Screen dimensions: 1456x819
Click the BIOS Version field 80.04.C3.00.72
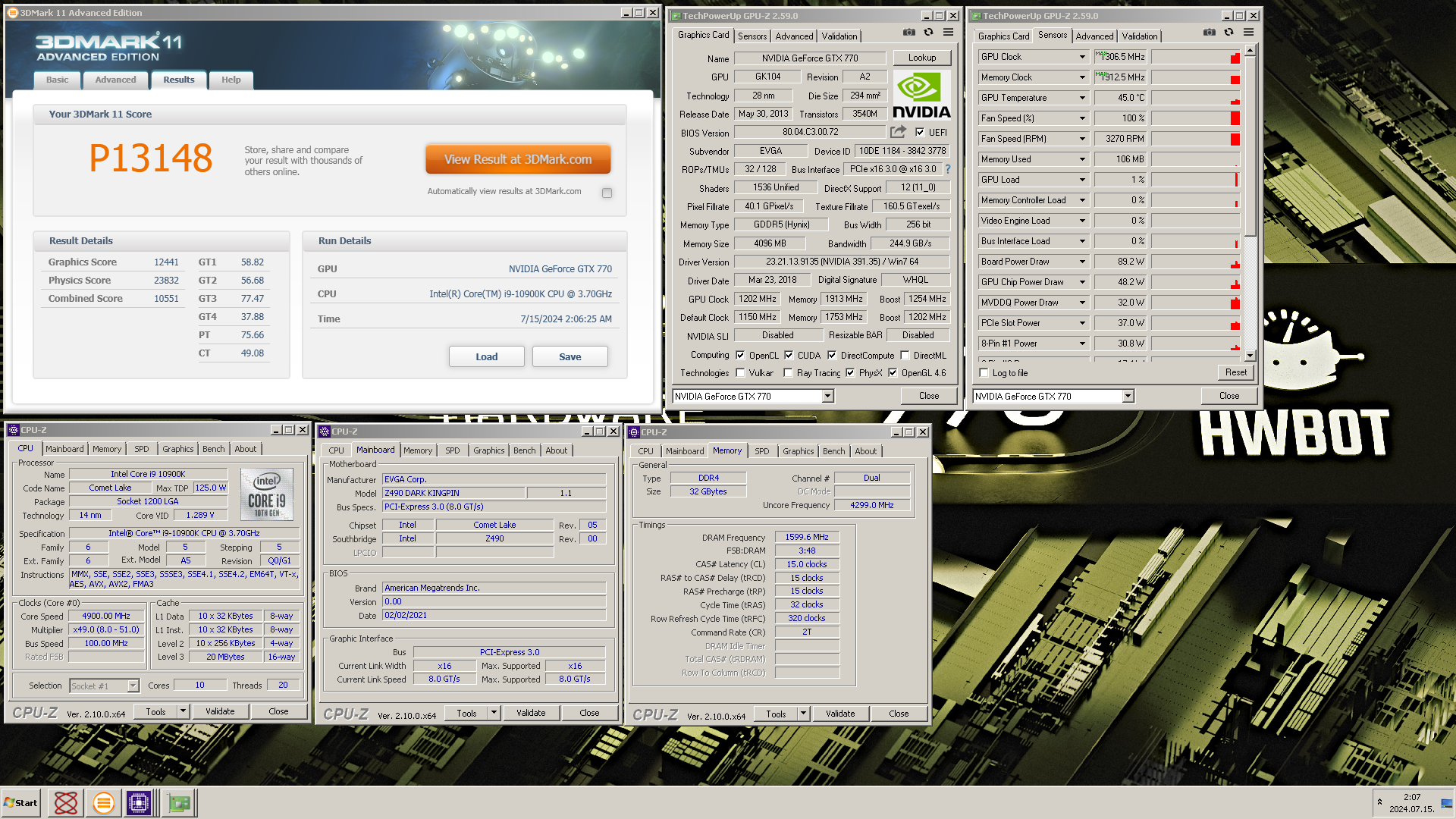pyautogui.click(x=811, y=132)
